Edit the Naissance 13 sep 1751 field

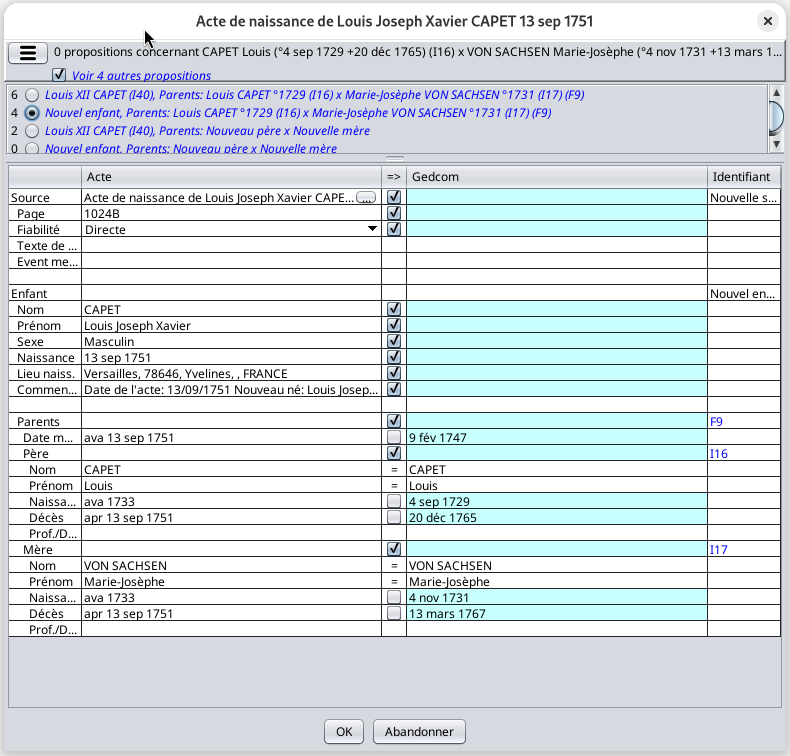231,358
